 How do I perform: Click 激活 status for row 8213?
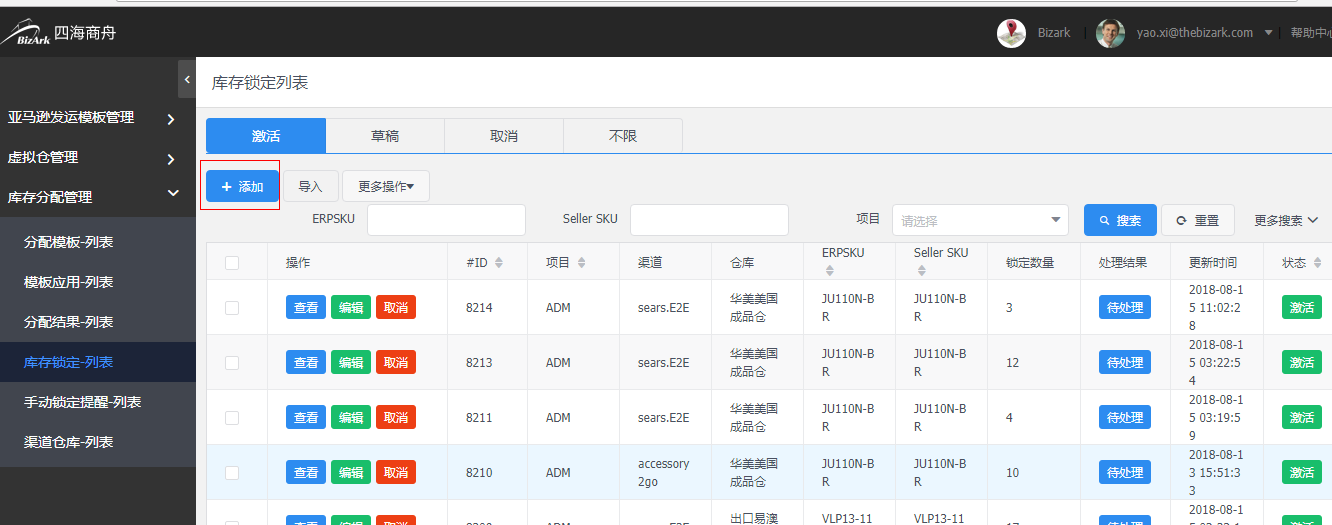coord(1302,362)
